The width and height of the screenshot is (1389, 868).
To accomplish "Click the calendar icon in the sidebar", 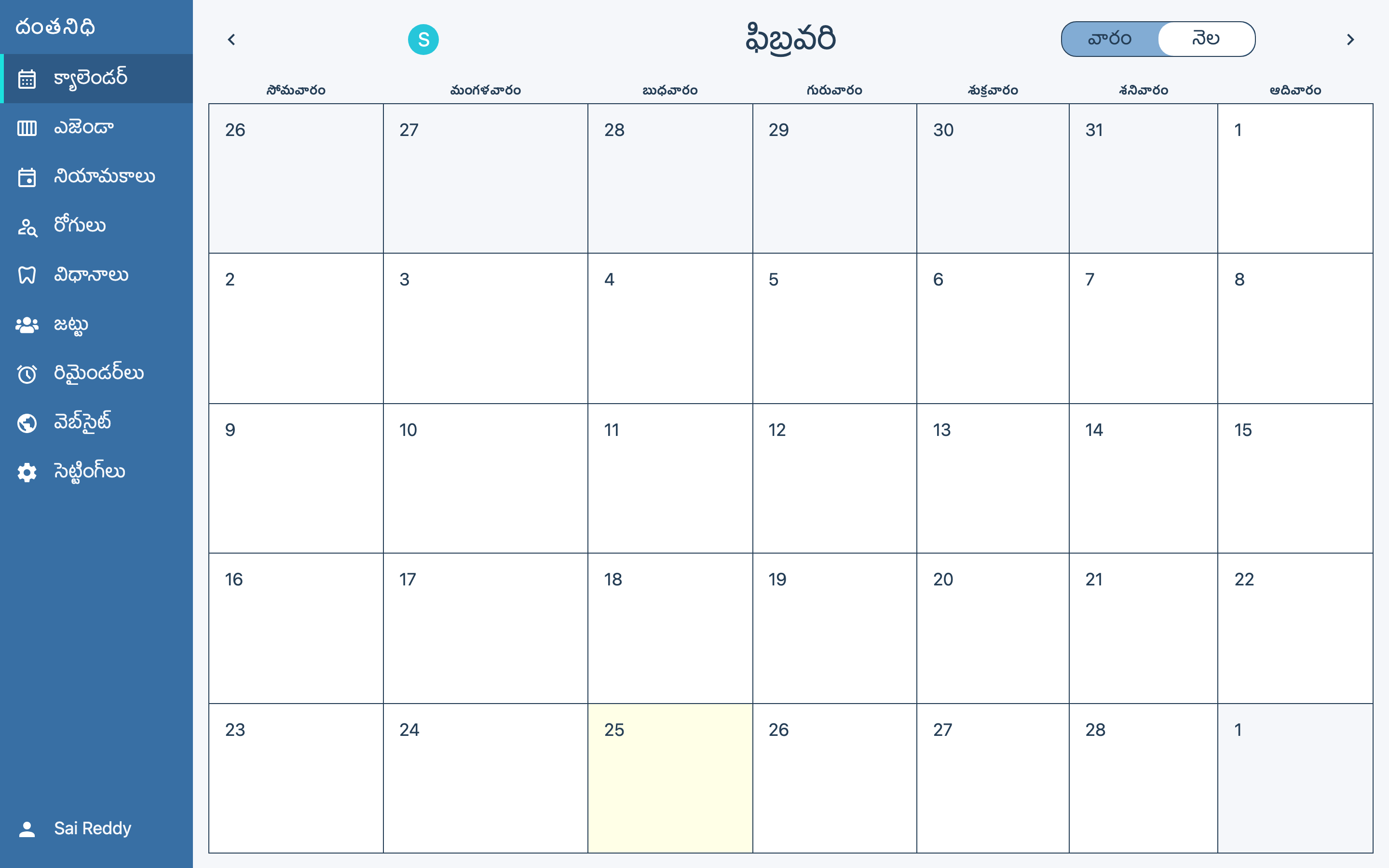I will (27, 79).
